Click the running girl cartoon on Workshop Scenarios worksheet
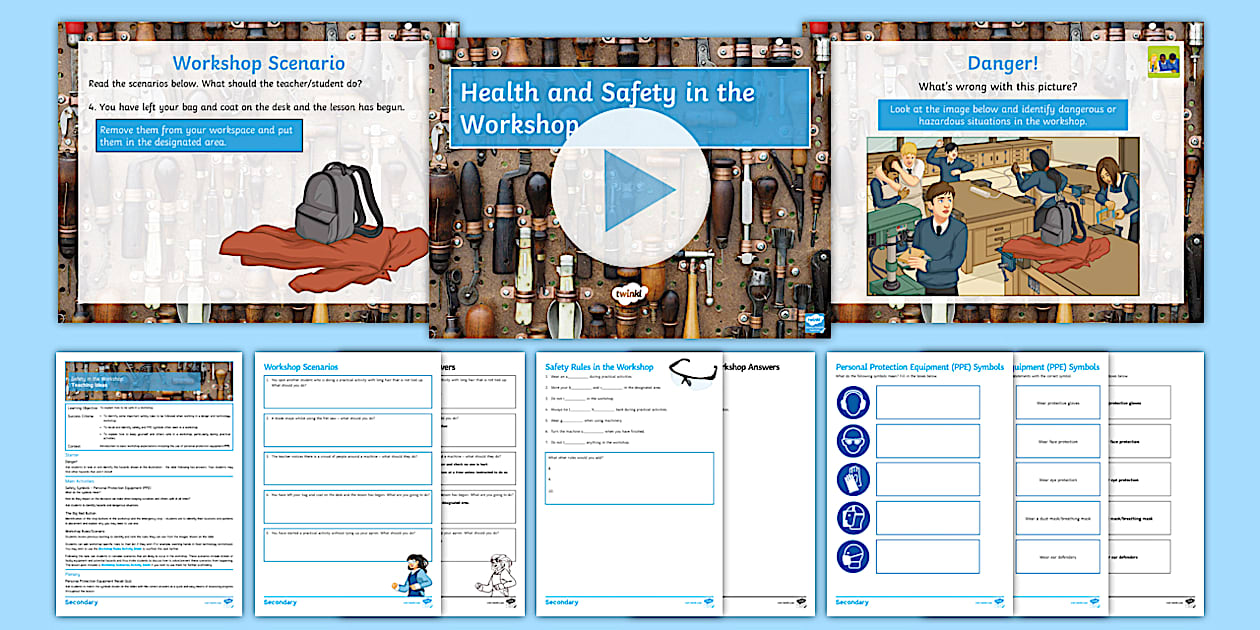Image resolution: width=1260 pixels, height=630 pixels. (414, 577)
